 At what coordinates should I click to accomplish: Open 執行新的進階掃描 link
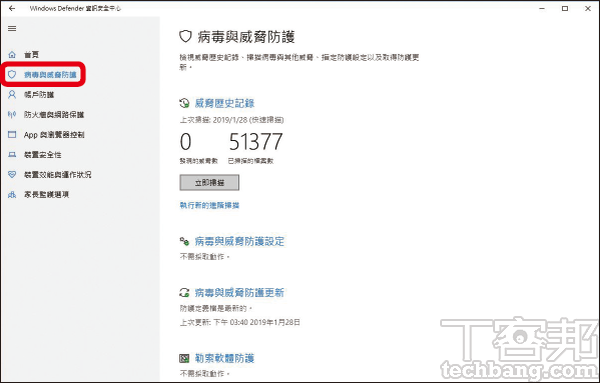[x=209, y=205]
